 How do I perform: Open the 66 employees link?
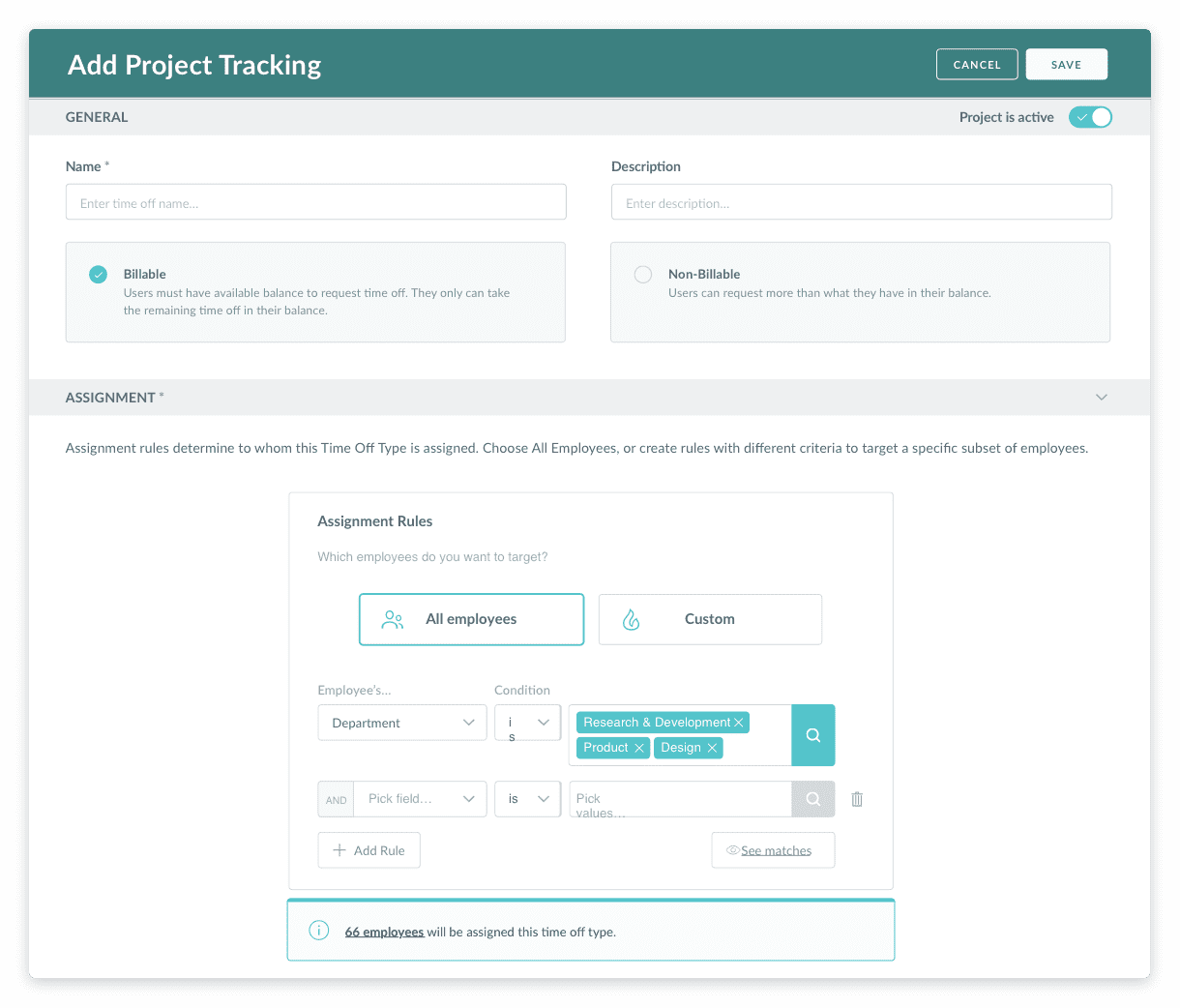pyautogui.click(x=384, y=931)
